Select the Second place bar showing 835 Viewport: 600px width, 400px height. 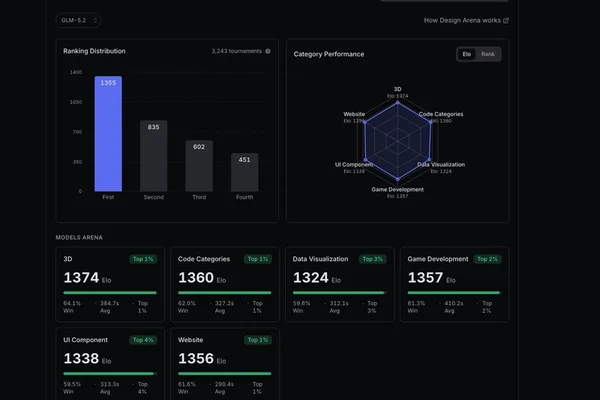click(153, 156)
